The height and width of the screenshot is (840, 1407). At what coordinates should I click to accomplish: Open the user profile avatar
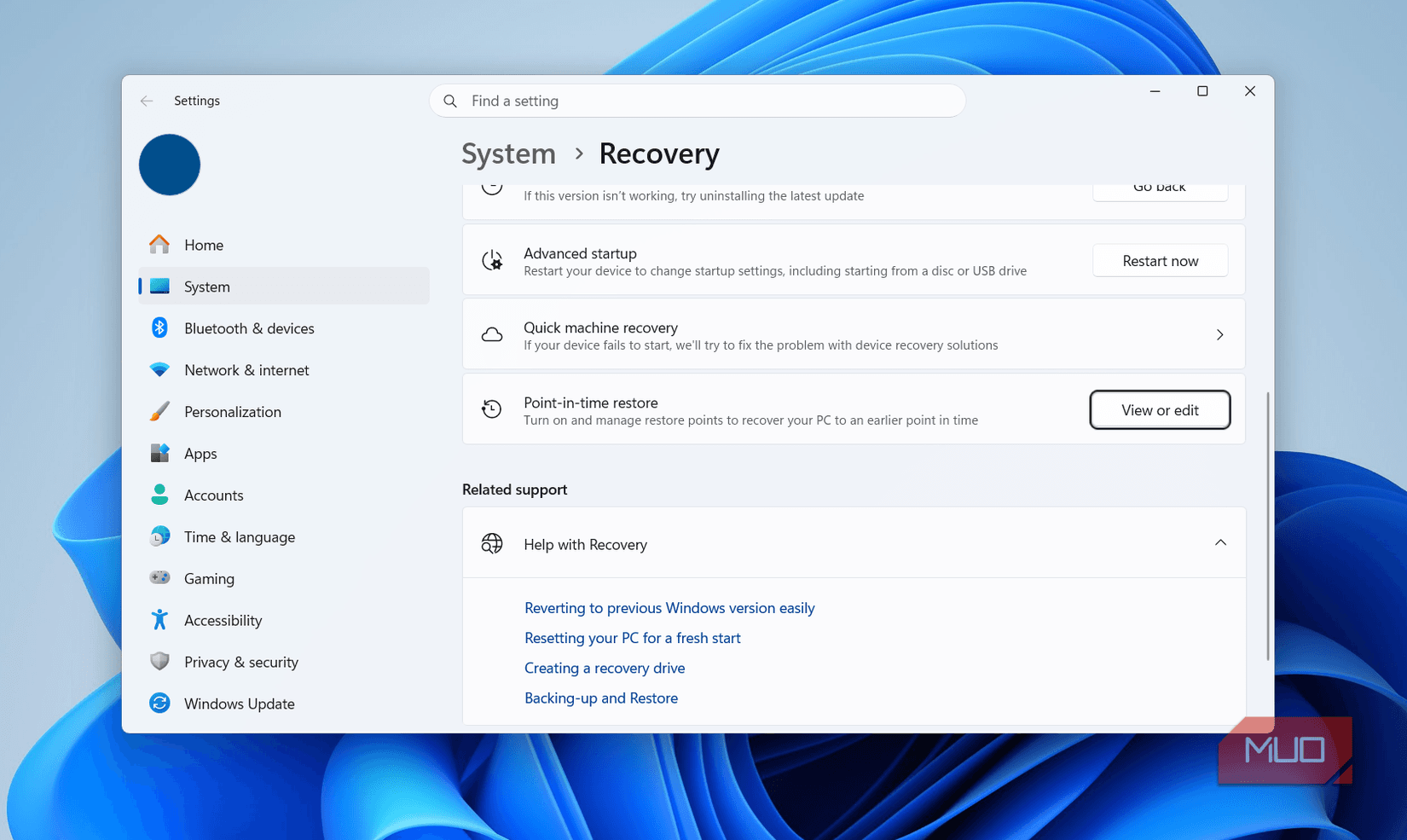[170, 165]
